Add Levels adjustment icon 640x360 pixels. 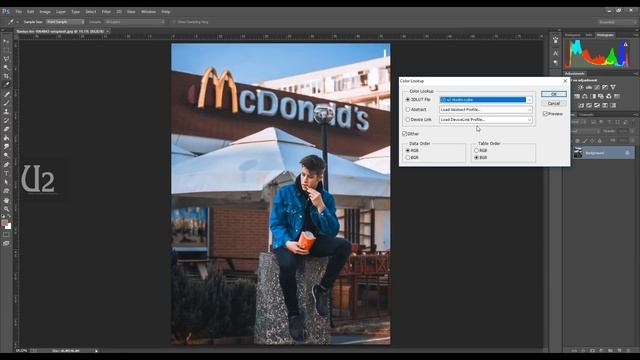pyautogui.click(x=589, y=87)
